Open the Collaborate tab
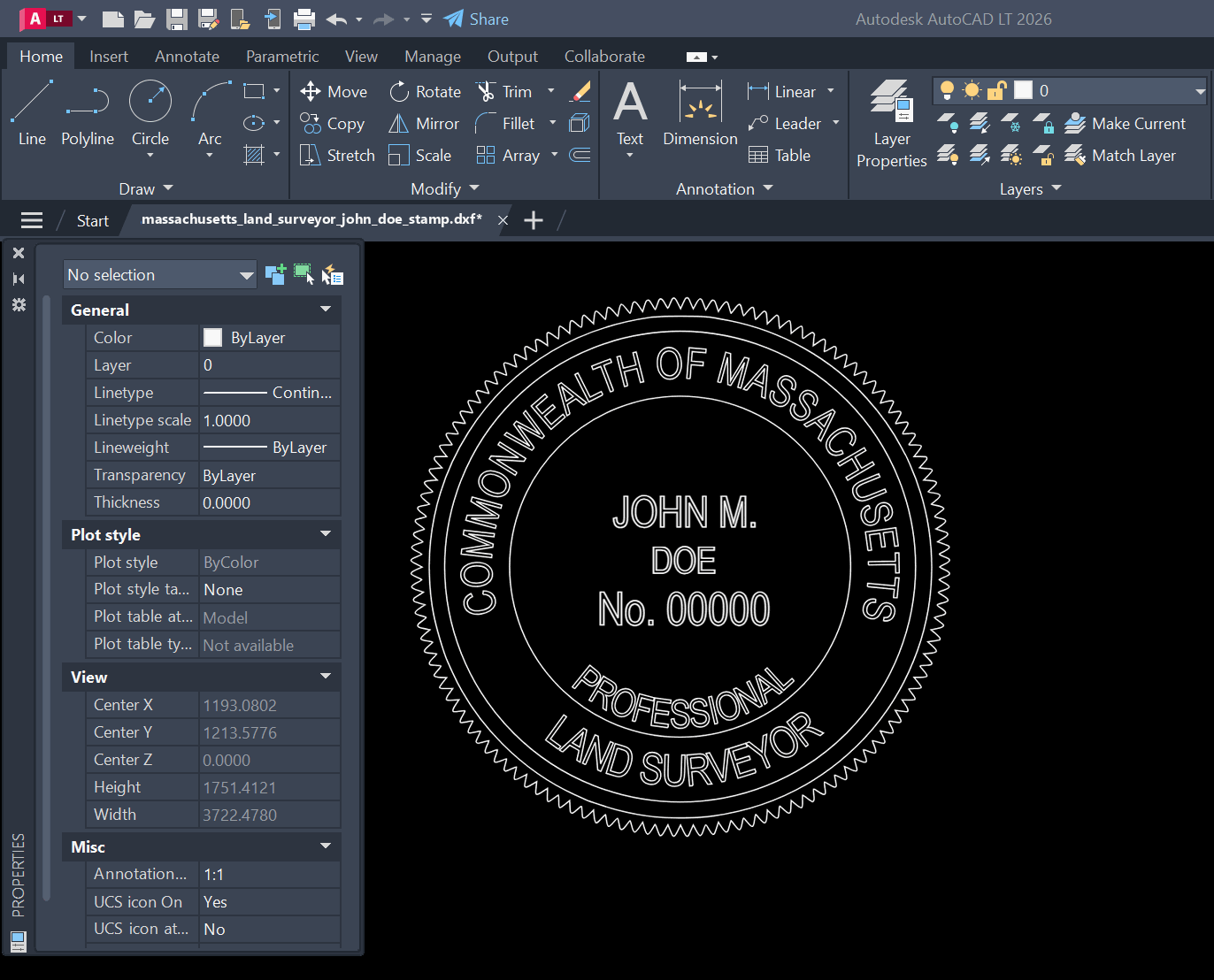Image resolution: width=1214 pixels, height=980 pixels. point(604,57)
